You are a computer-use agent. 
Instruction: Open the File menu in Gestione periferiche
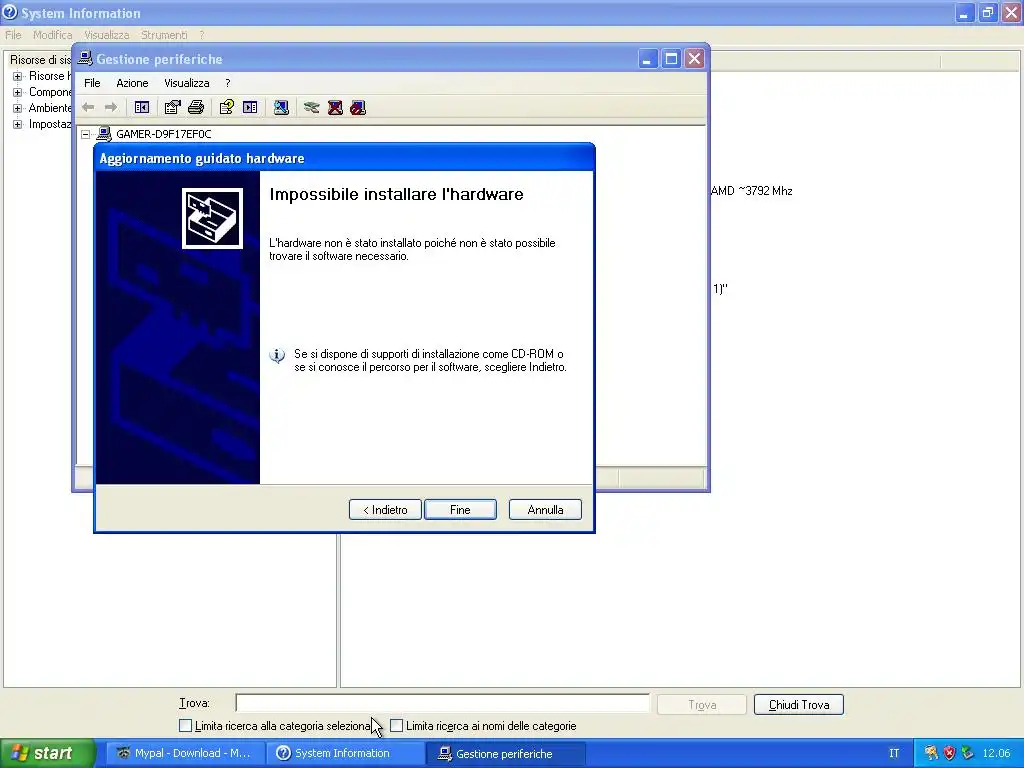coord(92,83)
